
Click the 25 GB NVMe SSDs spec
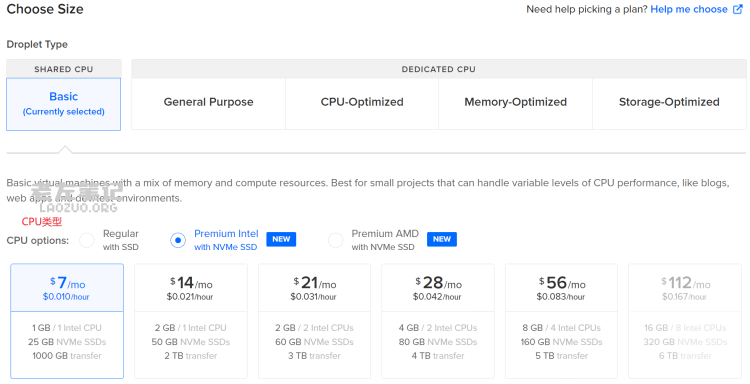pyautogui.click(x=67, y=342)
